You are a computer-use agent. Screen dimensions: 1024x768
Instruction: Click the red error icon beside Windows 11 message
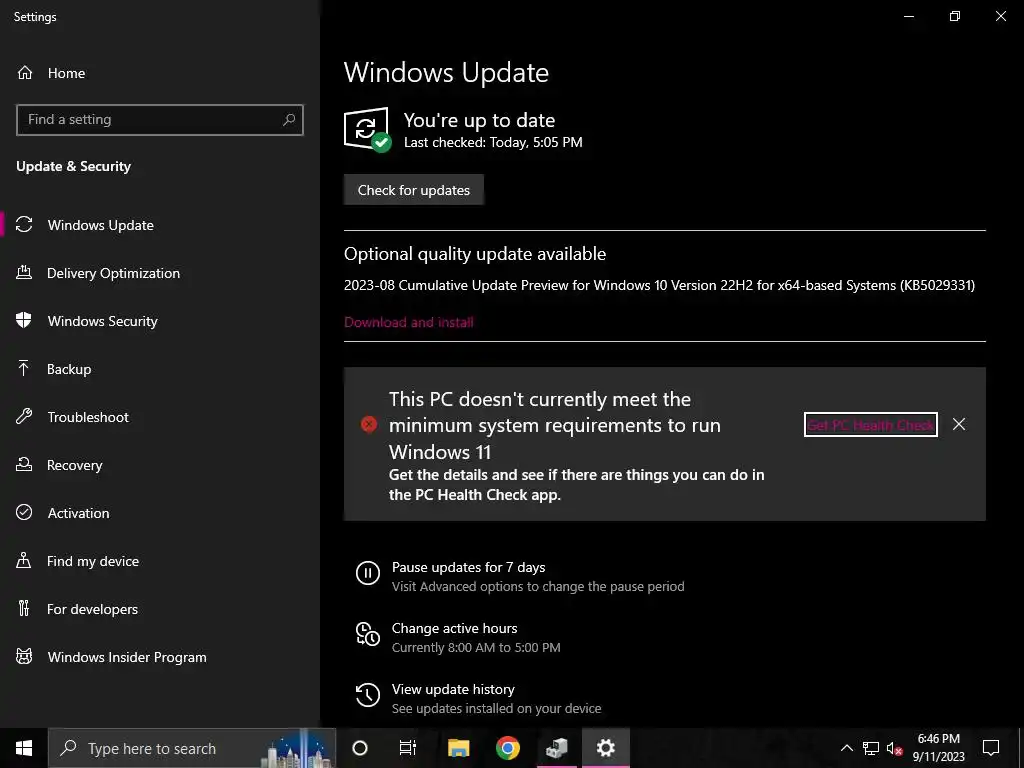coord(368,424)
